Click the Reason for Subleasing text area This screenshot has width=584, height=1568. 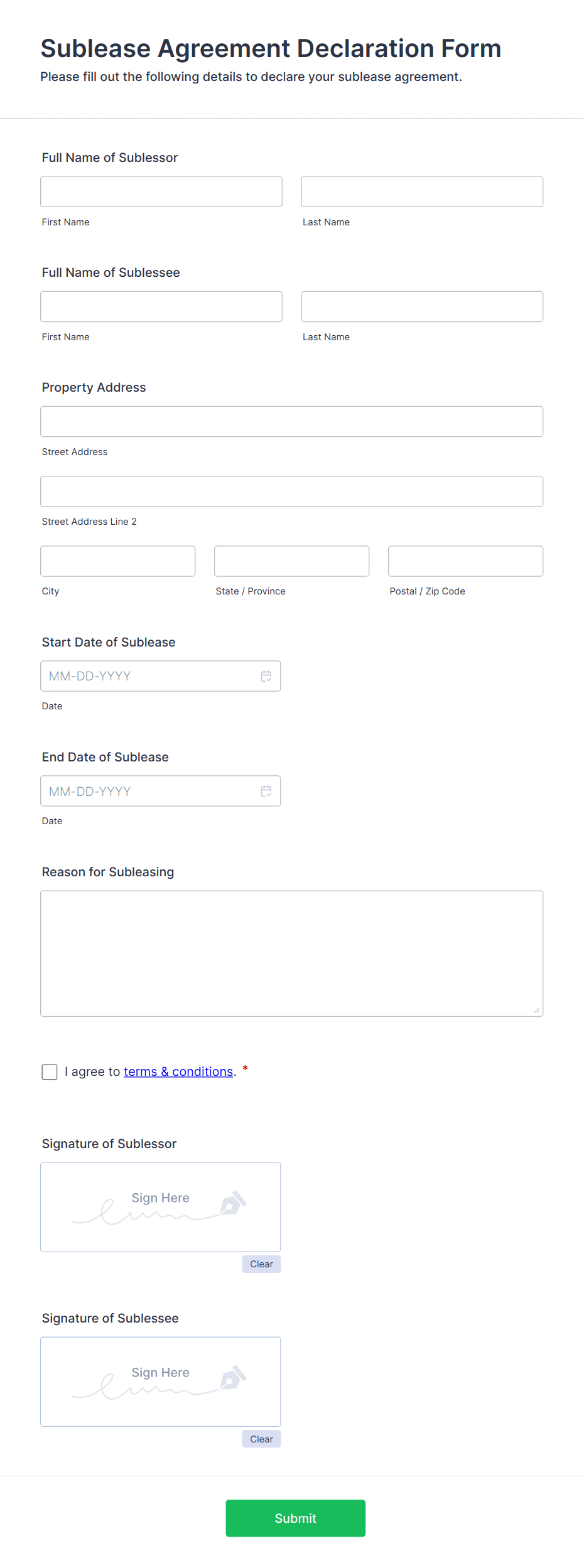pyautogui.click(x=291, y=953)
